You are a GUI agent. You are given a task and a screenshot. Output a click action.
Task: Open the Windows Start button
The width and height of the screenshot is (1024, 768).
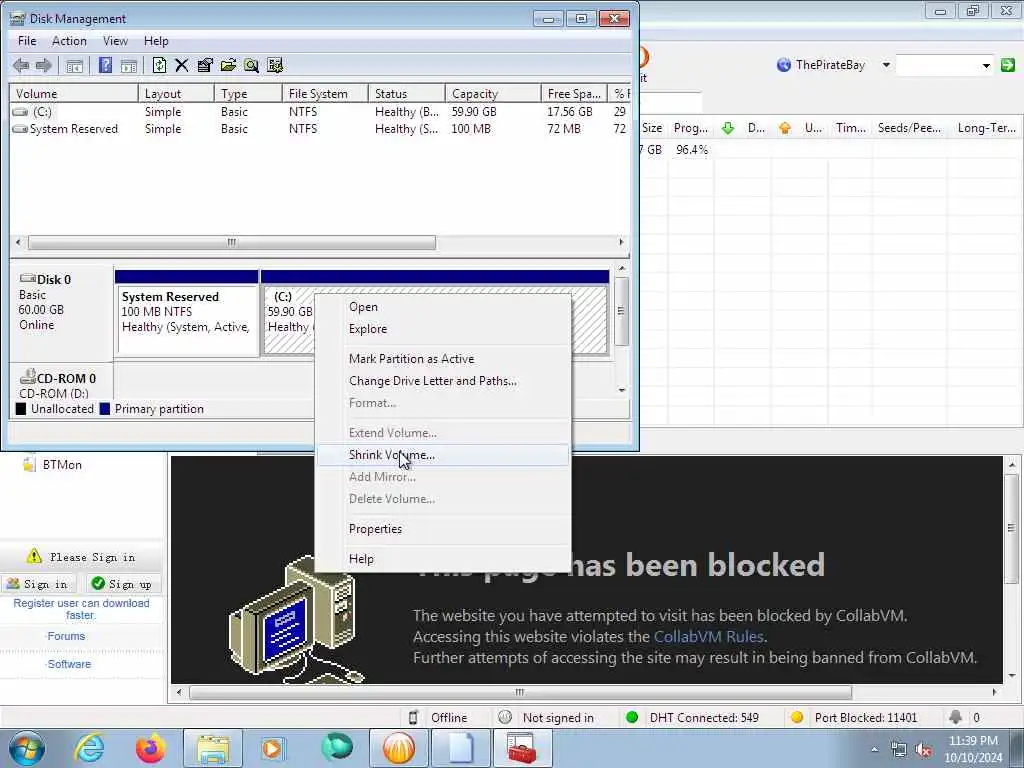27,748
